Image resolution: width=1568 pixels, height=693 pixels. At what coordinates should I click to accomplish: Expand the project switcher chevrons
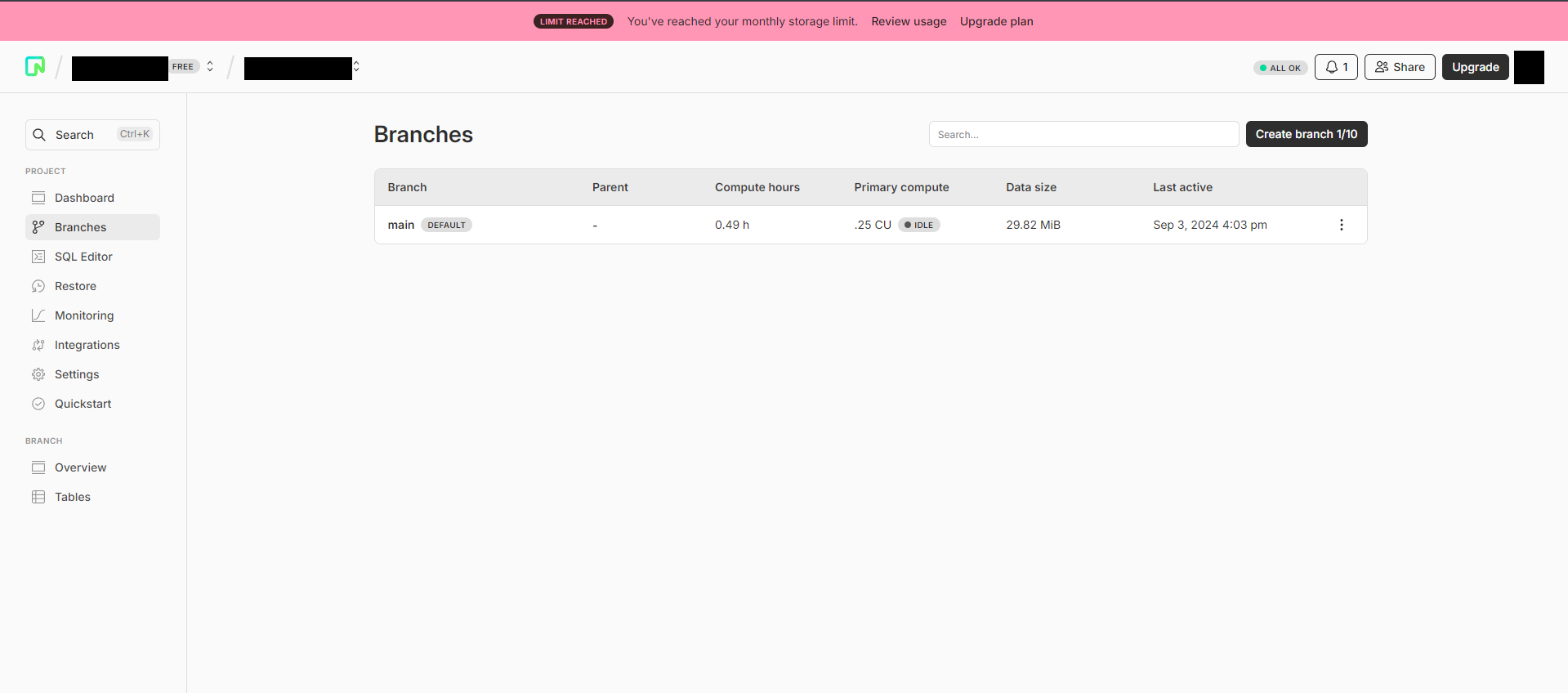pos(356,67)
